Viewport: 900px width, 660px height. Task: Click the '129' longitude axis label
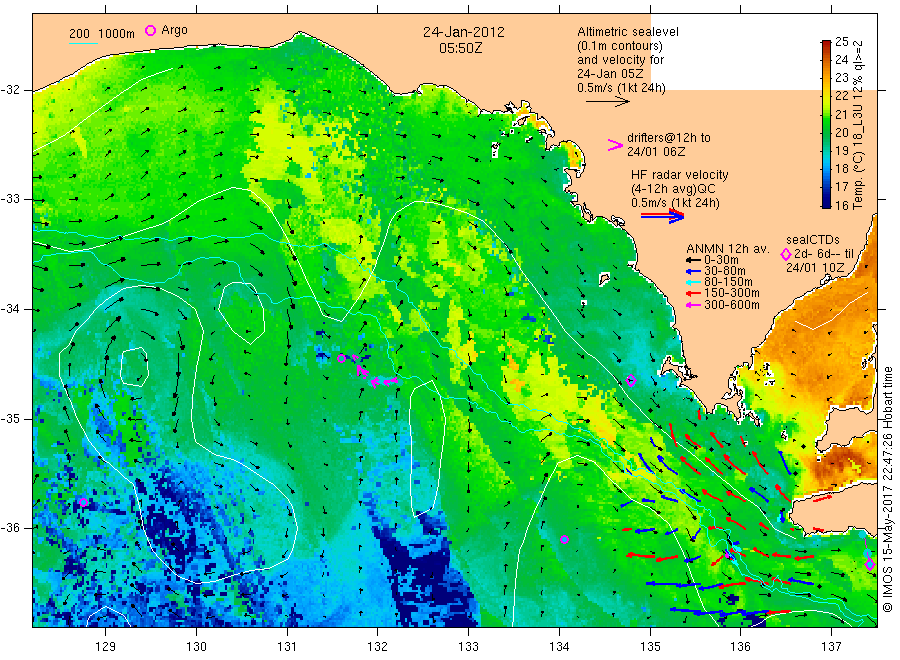click(x=106, y=646)
